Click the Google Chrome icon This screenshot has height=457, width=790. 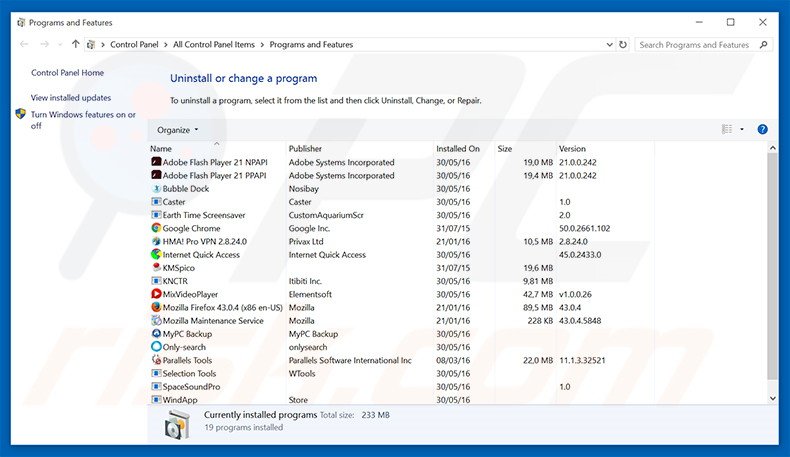pyautogui.click(x=156, y=228)
